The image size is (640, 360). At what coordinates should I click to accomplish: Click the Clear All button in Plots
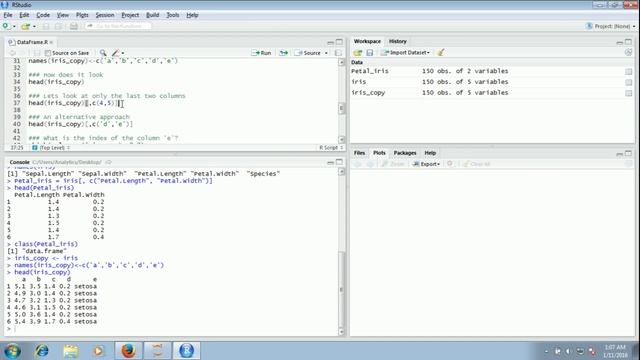(477, 164)
